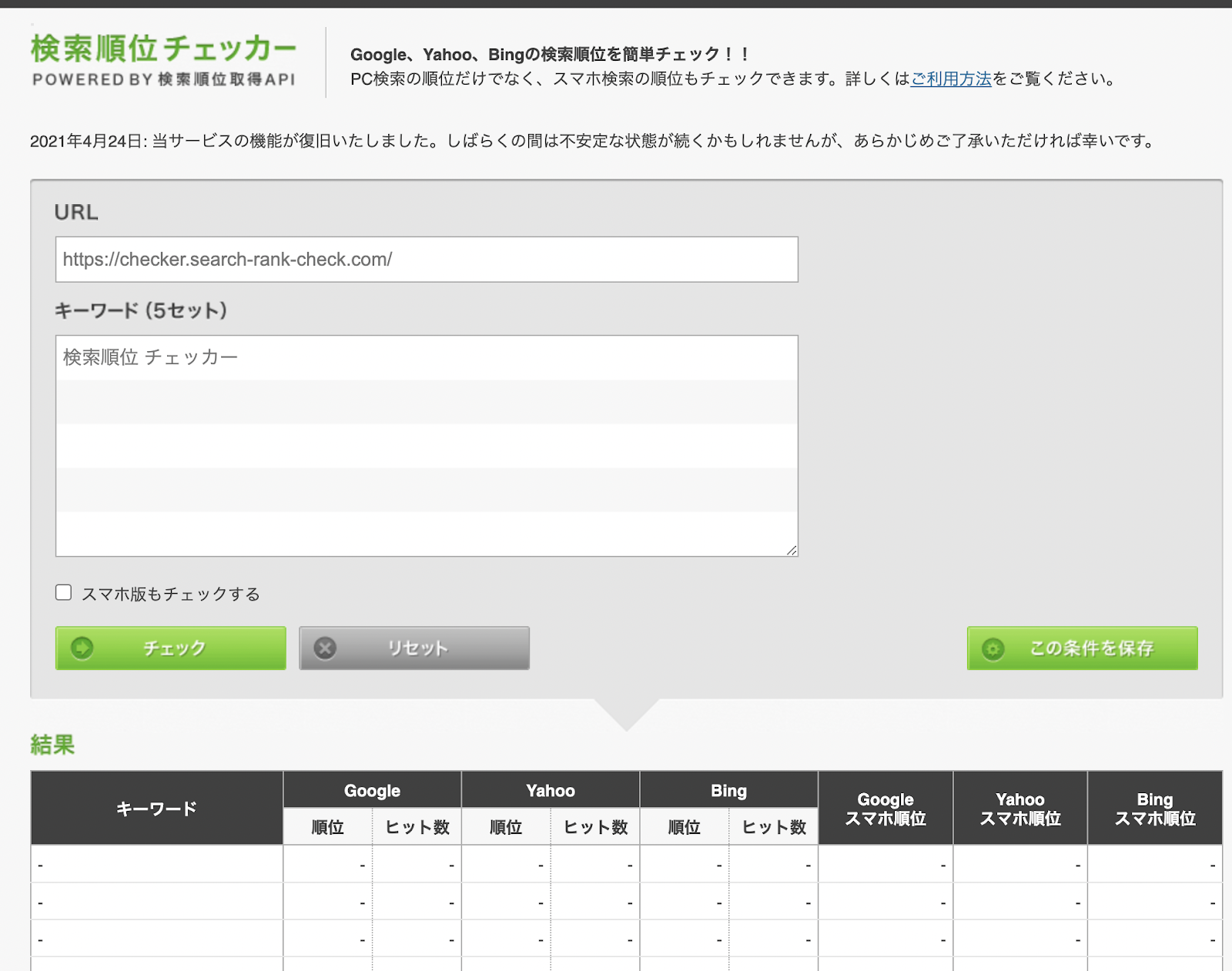Image resolution: width=1232 pixels, height=971 pixels.
Task: Click the 結果 section heading
Action: [x=52, y=745]
